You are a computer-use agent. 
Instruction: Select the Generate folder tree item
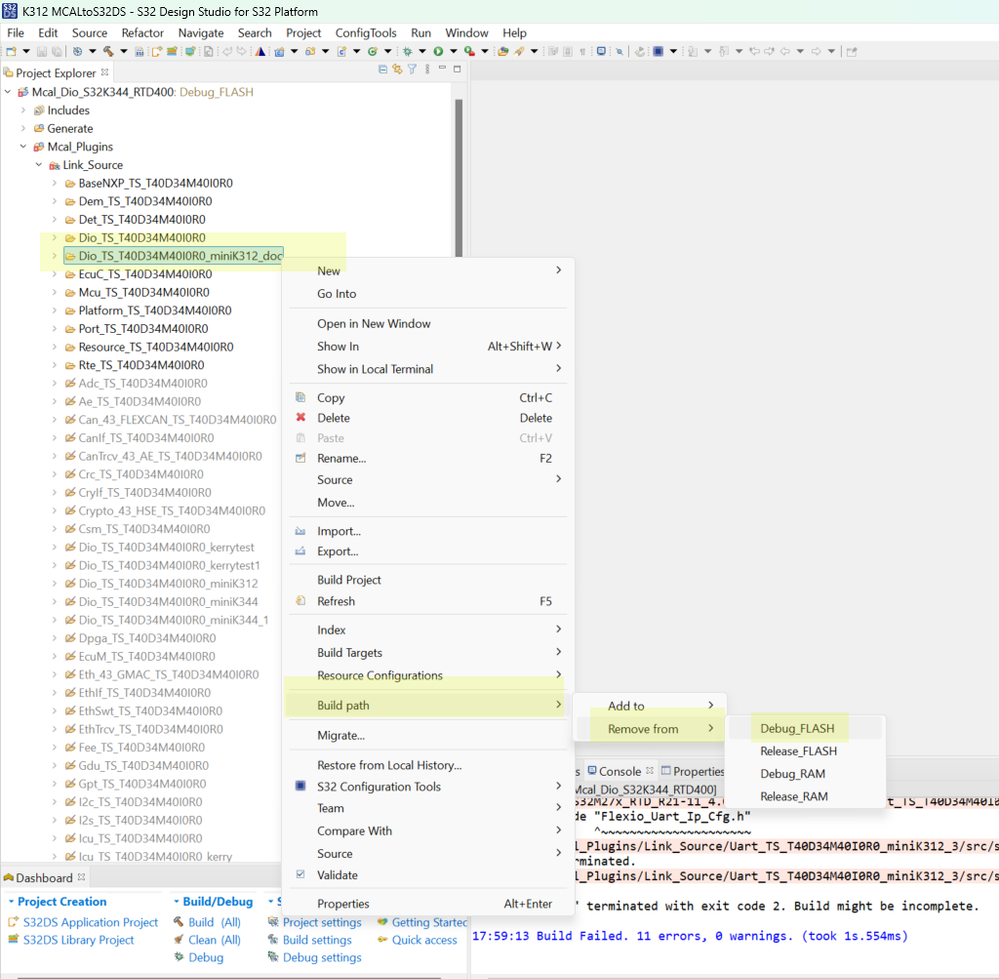pyautogui.click(x=69, y=129)
